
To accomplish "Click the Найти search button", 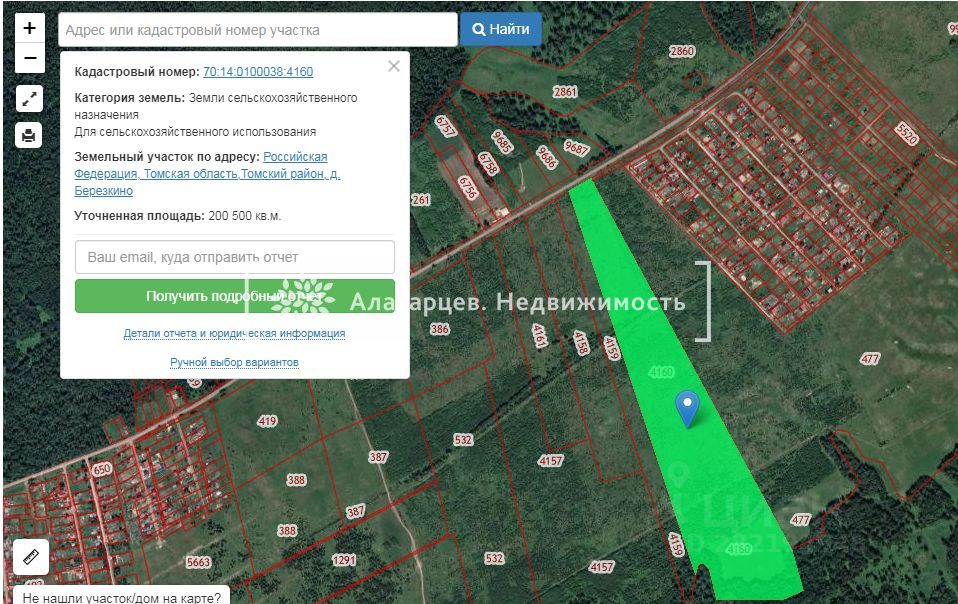I will click(501, 29).
